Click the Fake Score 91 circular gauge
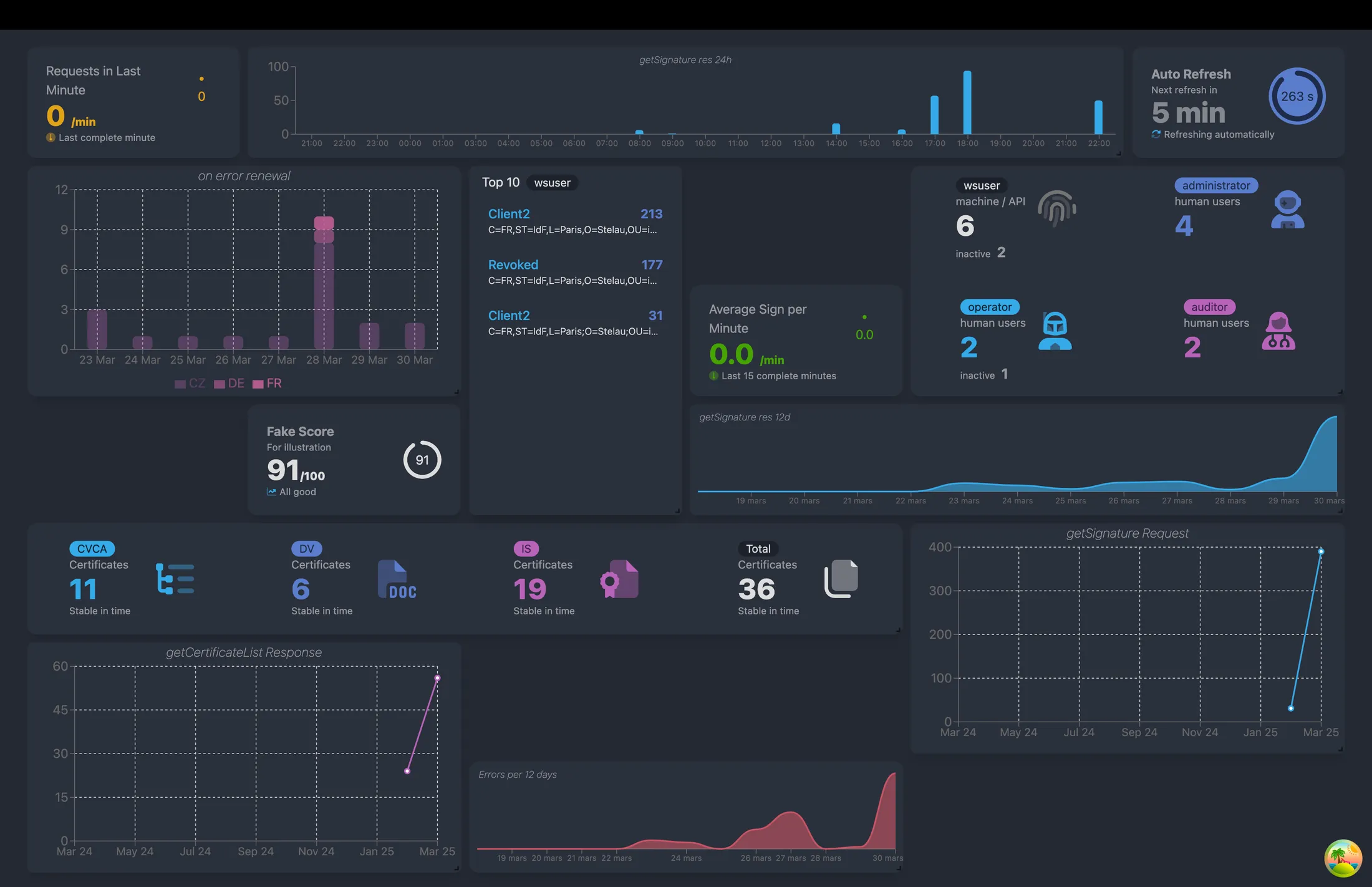Viewport: 1372px width, 887px height. click(x=422, y=460)
